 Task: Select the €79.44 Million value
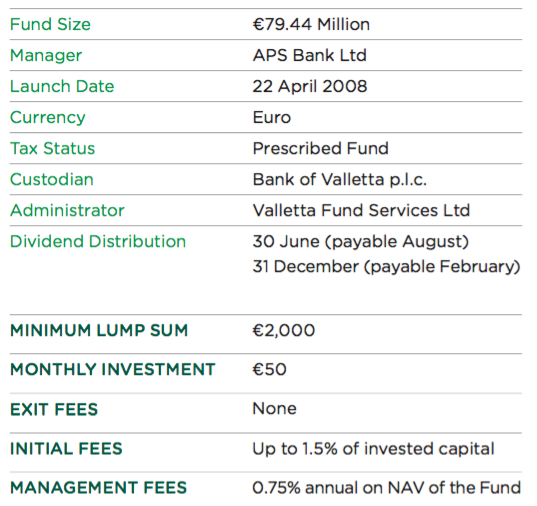pos(311,24)
